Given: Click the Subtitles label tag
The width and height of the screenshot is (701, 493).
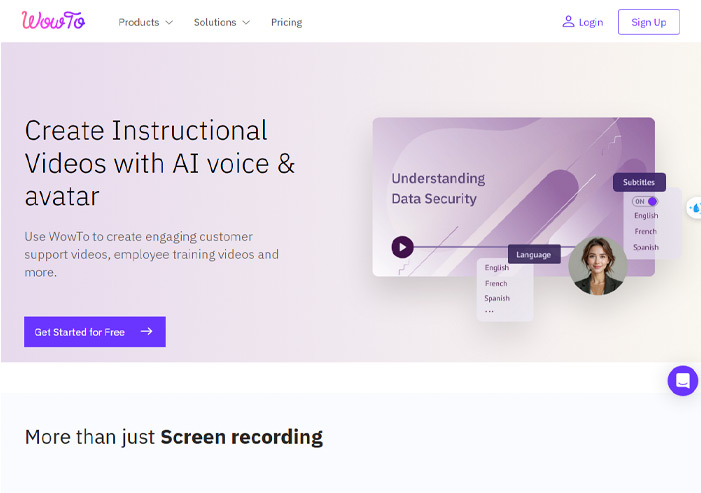Looking at the screenshot, I should tap(639, 182).
